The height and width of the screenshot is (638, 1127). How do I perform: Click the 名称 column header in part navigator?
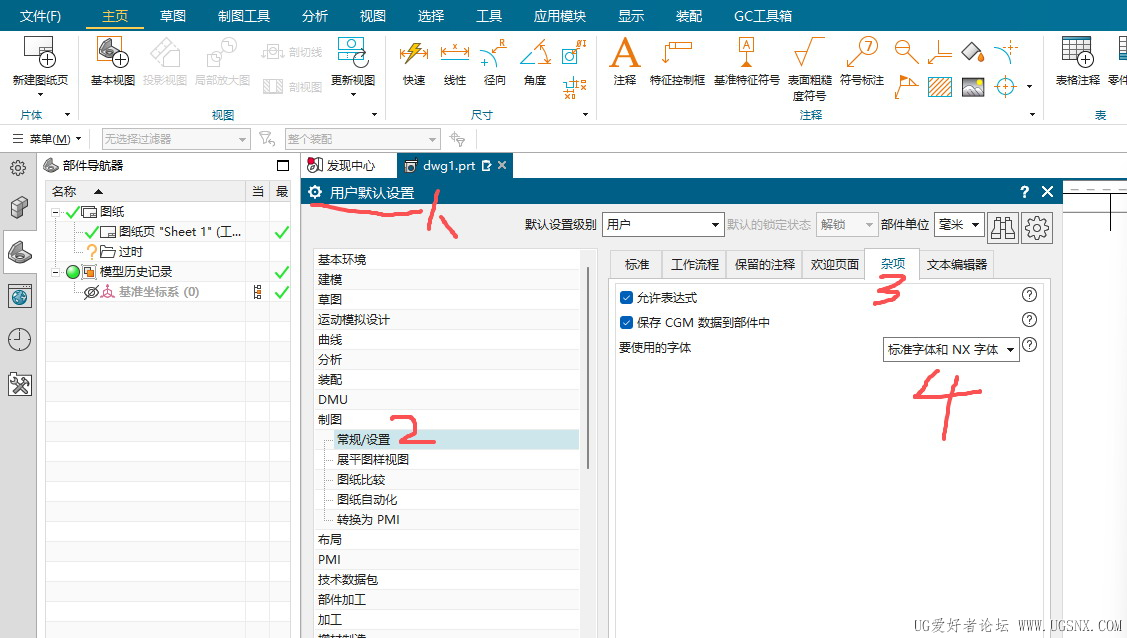(x=146, y=191)
